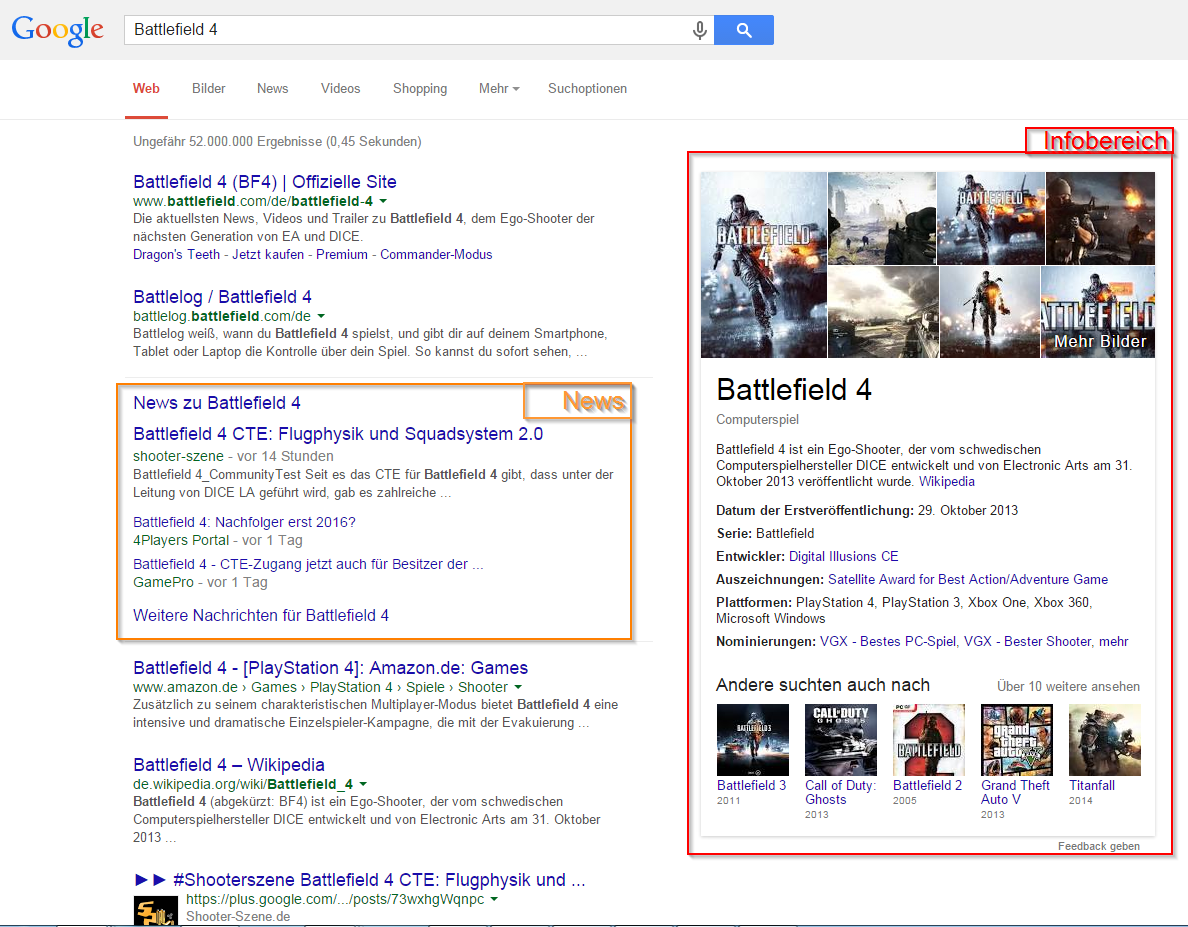Image resolution: width=1188 pixels, height=927 pixels.
Task: Open dropdown arrow beside plus.google.com URL
Action: pos(494,900)
